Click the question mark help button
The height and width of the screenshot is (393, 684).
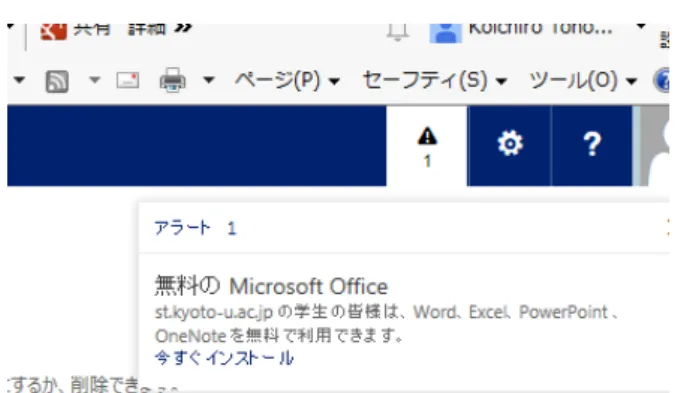592,144
